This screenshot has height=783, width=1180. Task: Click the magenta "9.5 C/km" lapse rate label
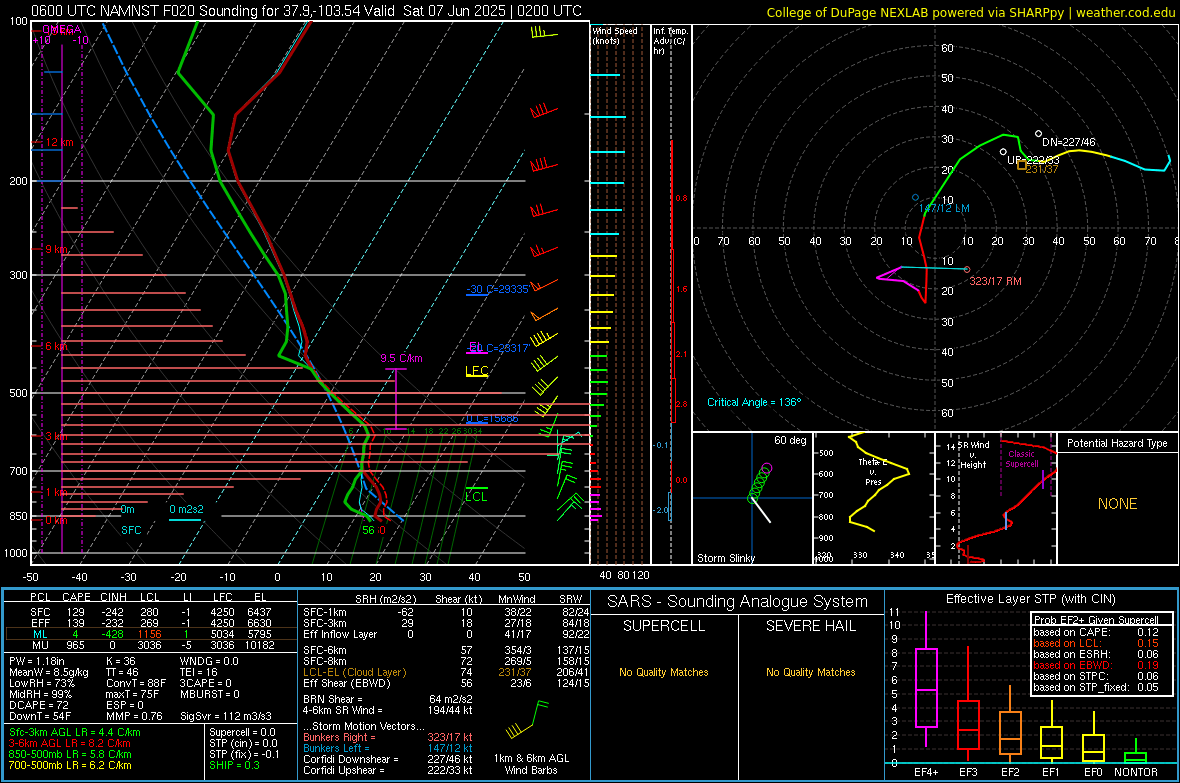401,358
